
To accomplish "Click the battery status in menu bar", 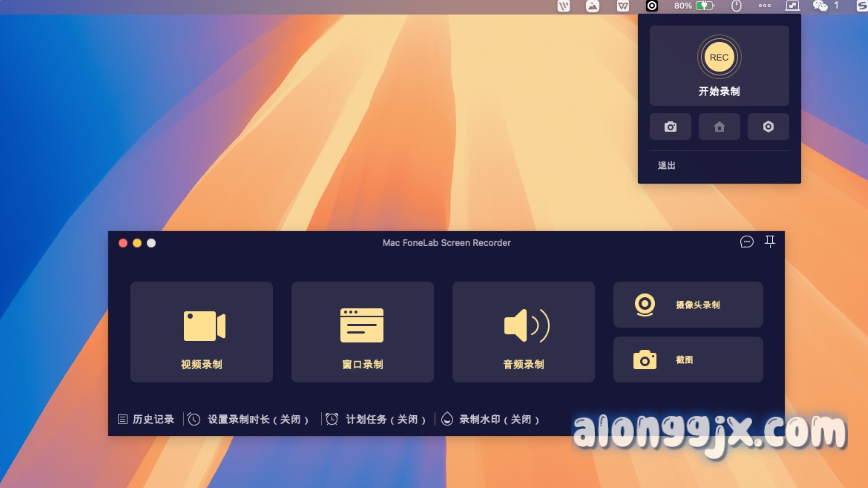I will (704, 6).
